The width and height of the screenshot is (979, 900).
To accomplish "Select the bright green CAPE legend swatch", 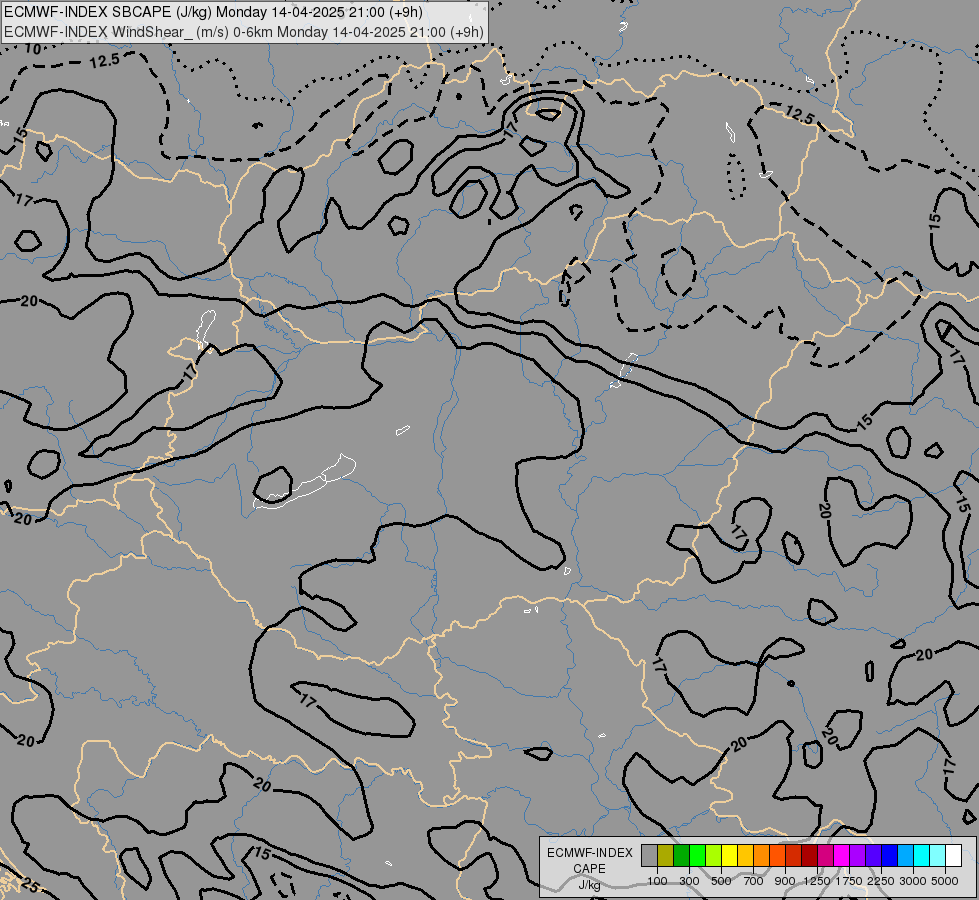I will tap(697, 856).
